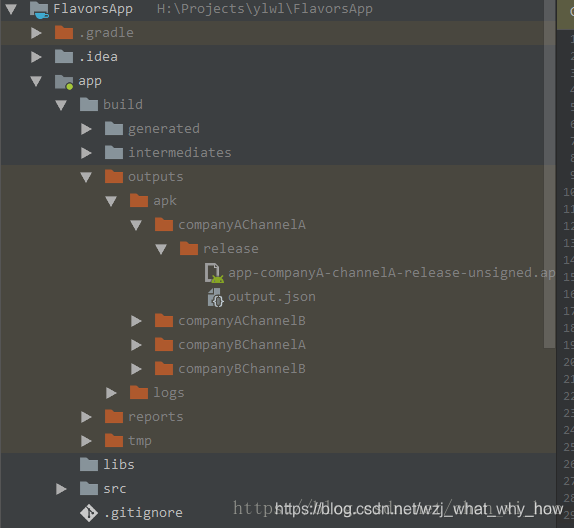Click the build folder icon
574x528 pixels.
point(89,104)
